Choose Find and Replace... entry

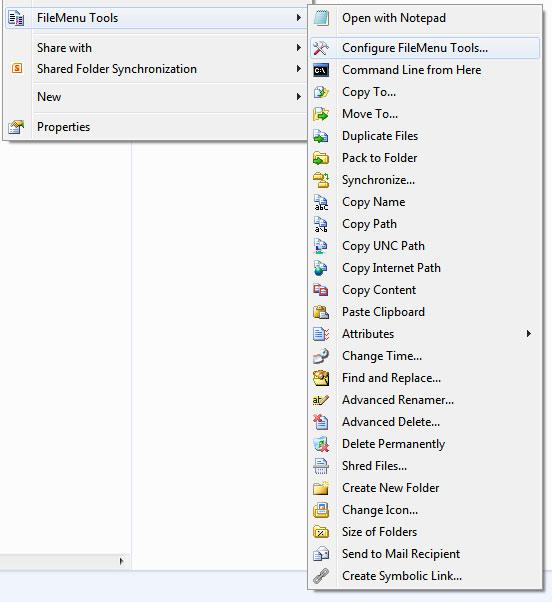click(425, 378)
